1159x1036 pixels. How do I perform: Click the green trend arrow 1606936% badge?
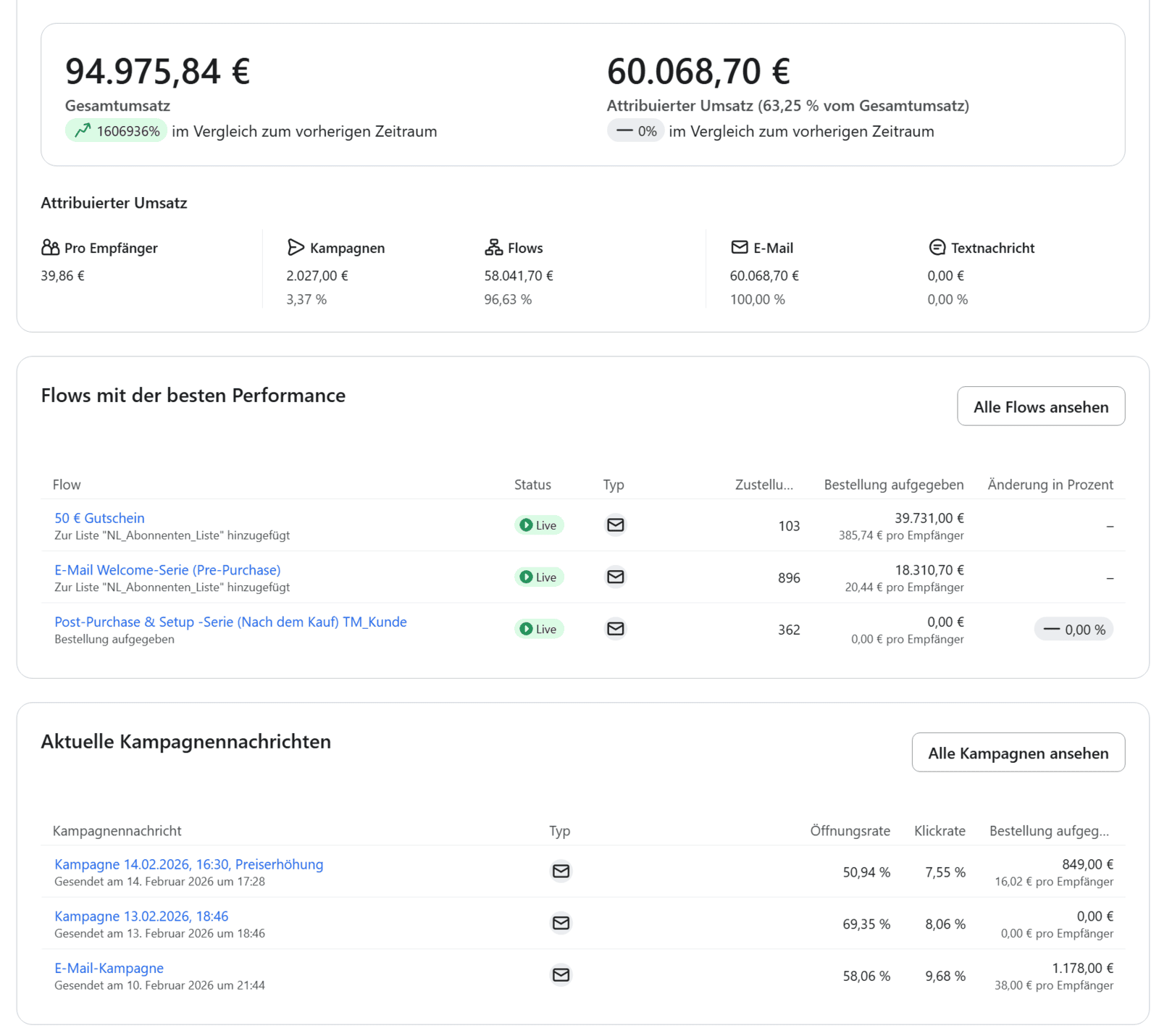[117, 131]
